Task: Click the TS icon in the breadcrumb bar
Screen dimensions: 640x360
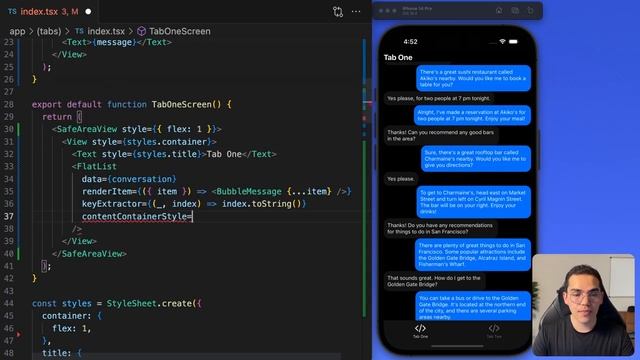Action: pyautogui.click(x=79, y=31)
